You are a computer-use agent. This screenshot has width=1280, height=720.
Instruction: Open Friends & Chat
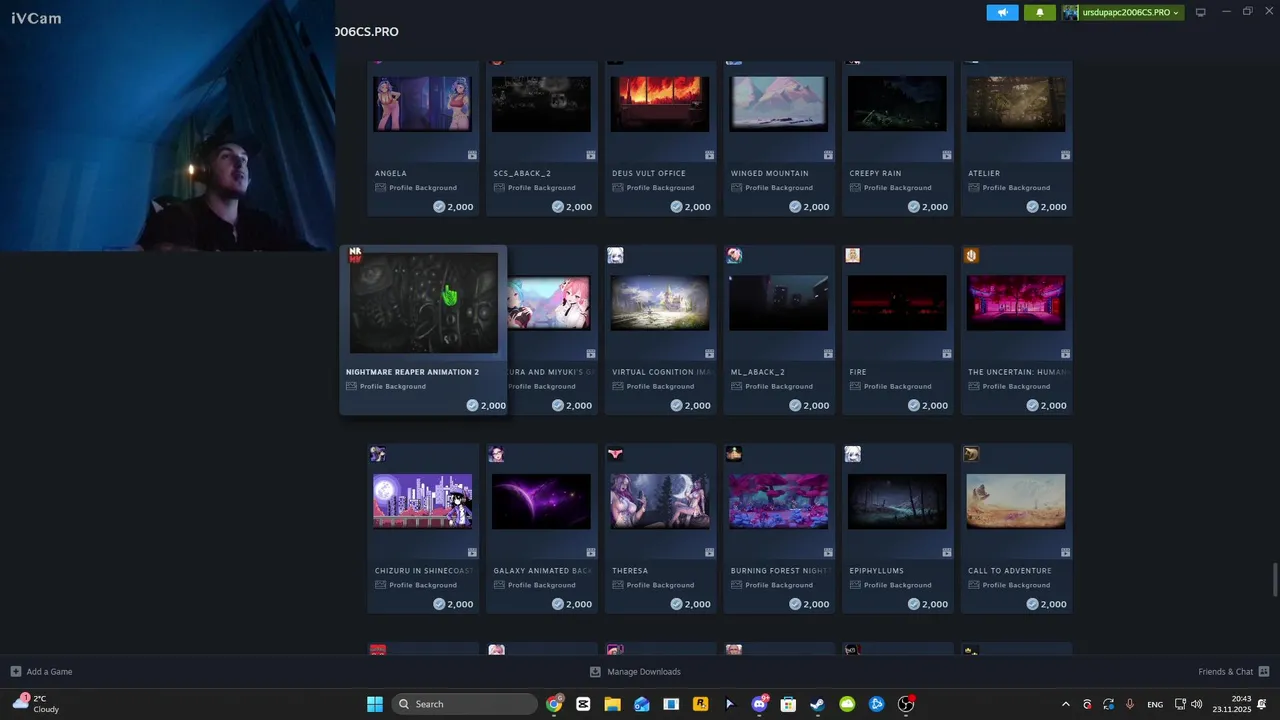pyautogui.click(x=1233, y=672)
